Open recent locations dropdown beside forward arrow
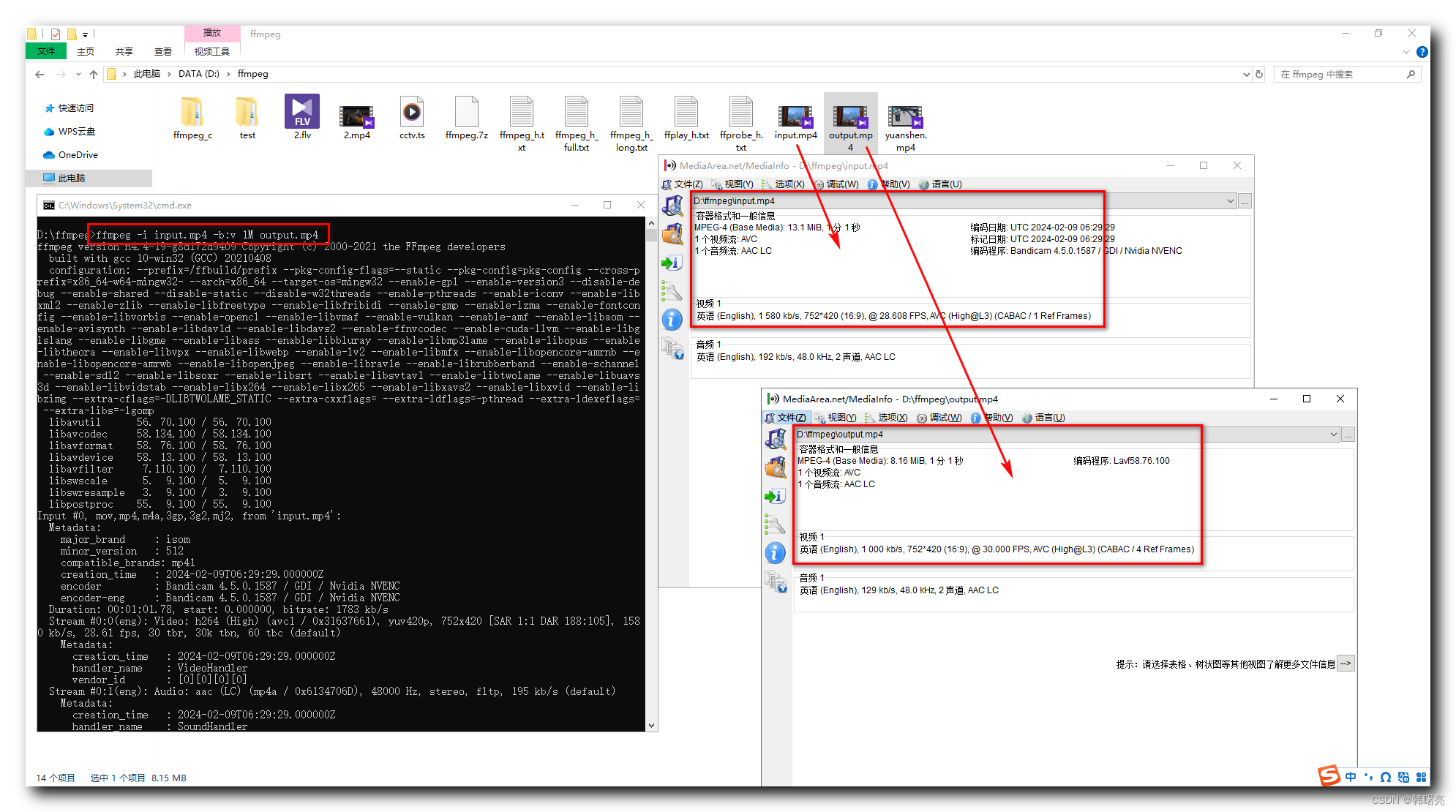Viewport: 1456px width, 812px height. click(78, 75)
